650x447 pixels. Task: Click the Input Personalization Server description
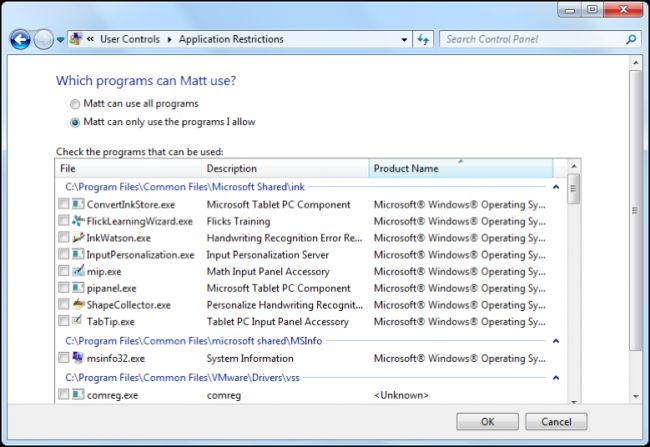[268, 255]
